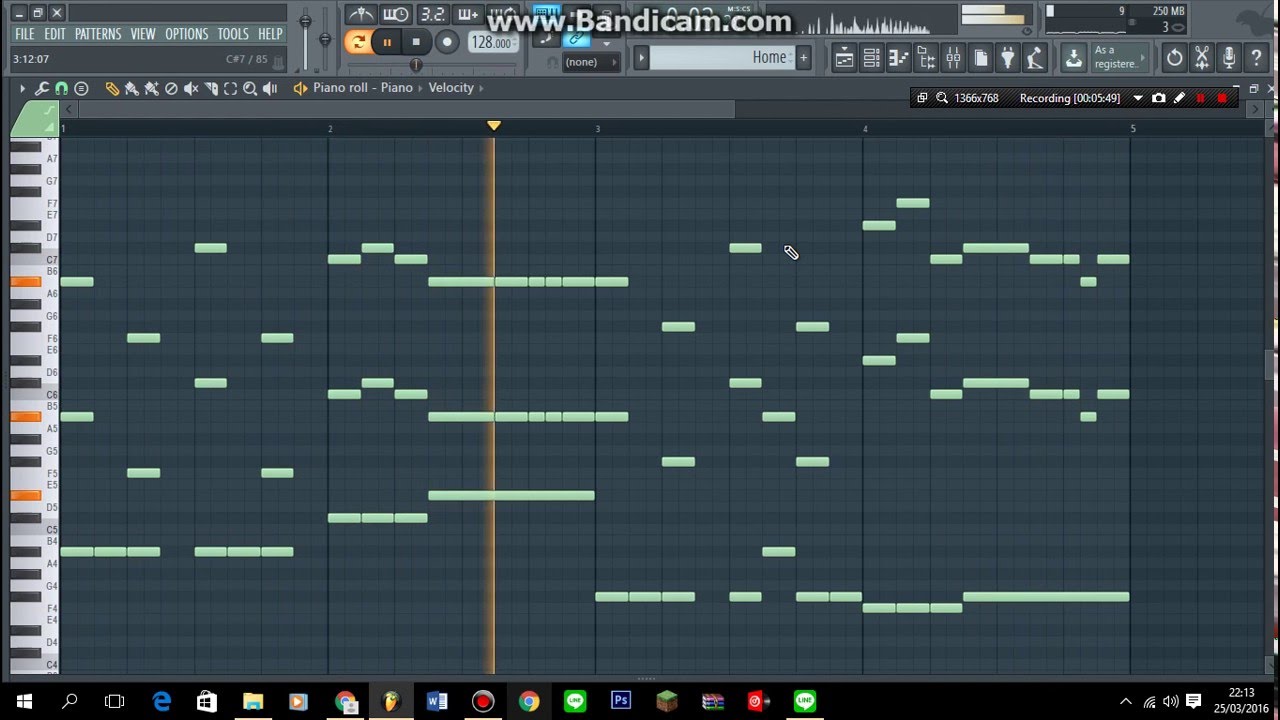Select the Playback speaker tool
Viewport: 1280px width, 720px height.
270,88
